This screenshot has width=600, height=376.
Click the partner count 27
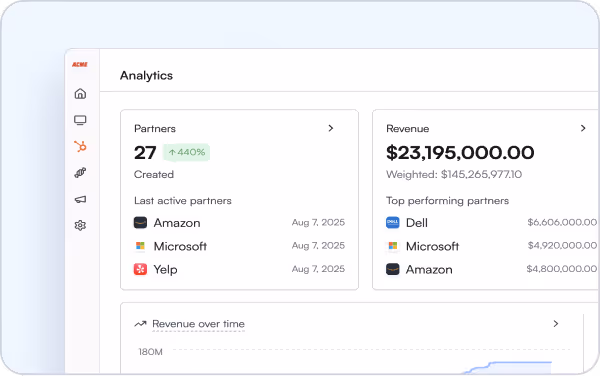click(145, 153)
